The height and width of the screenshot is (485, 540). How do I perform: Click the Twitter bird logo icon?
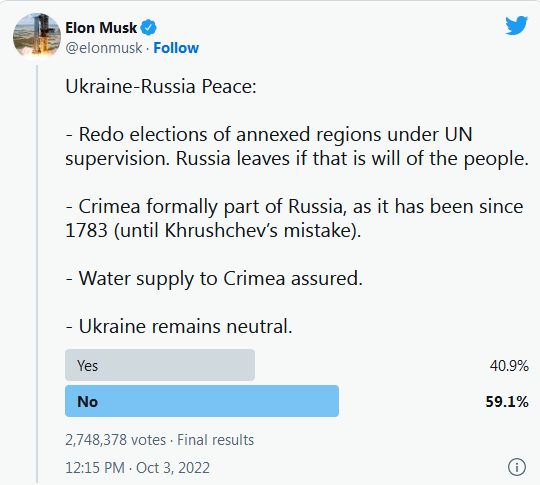tap(516, 25)
